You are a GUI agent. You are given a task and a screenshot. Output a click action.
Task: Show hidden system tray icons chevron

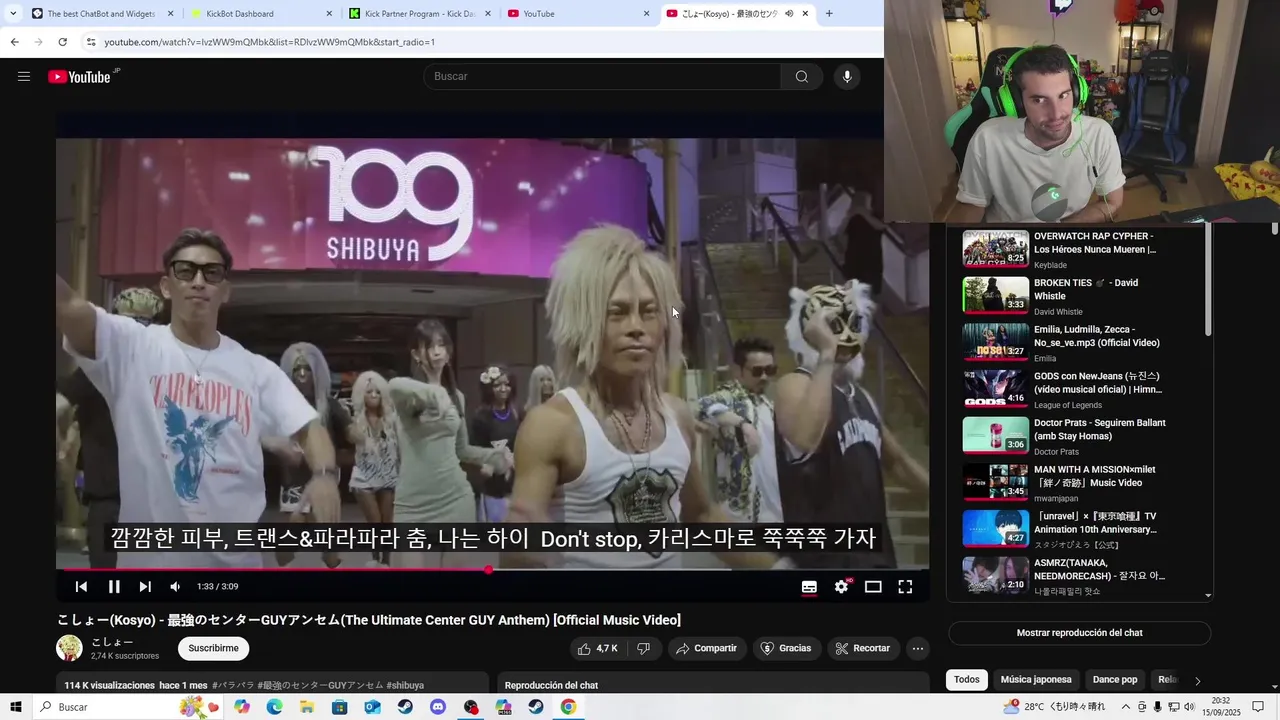[x=1126, y=707]
